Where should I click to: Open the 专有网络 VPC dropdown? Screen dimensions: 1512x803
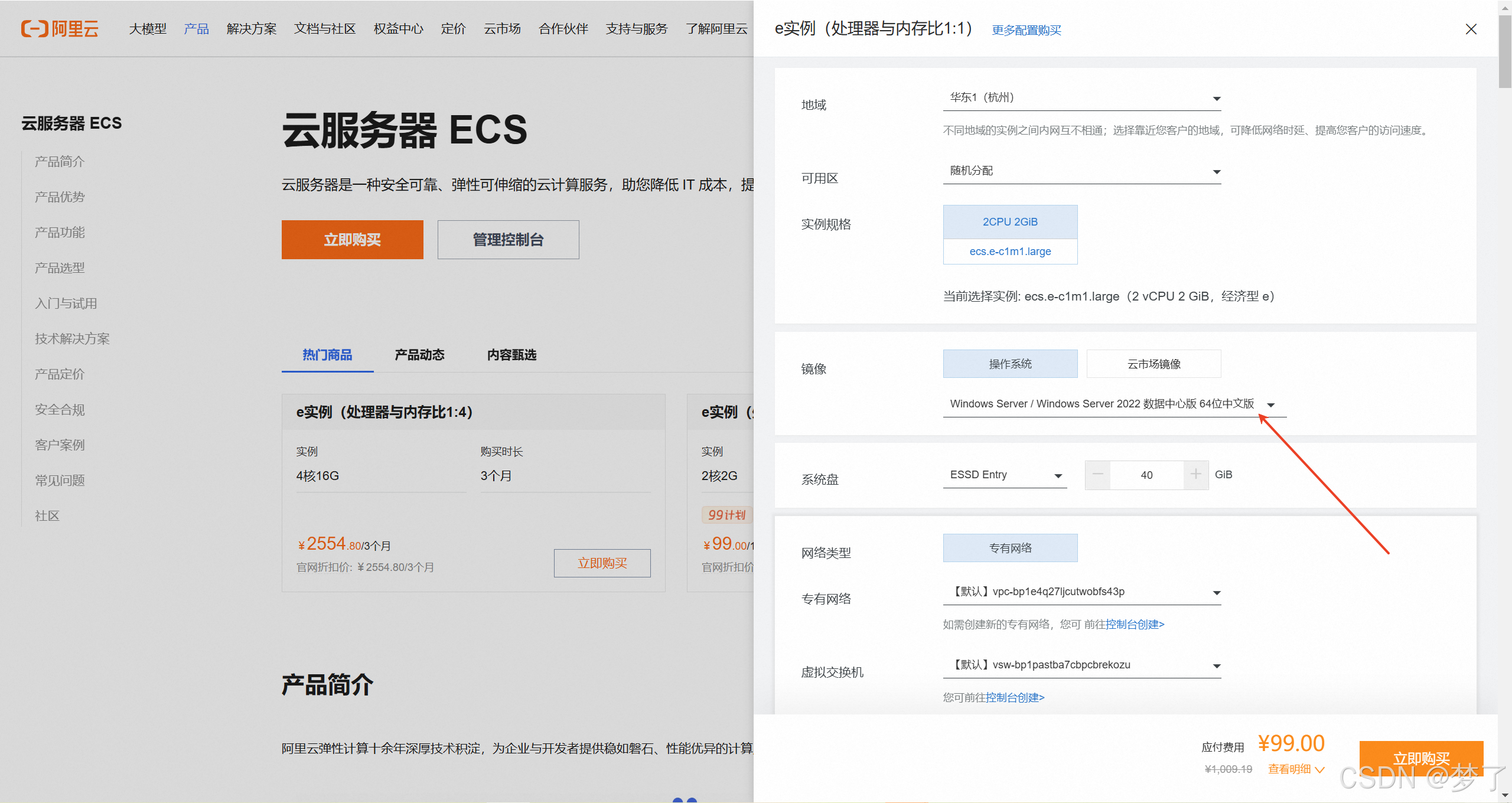[x=1081, y=592]
